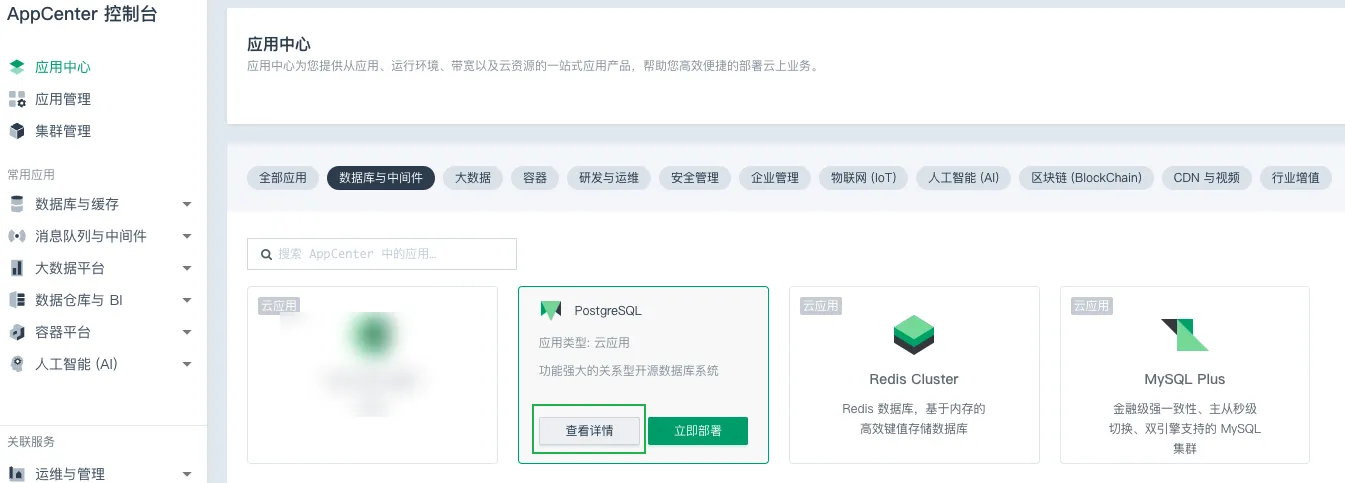Click the MySQL Plus logo
1345x483 pixels.
point(1185,335)
